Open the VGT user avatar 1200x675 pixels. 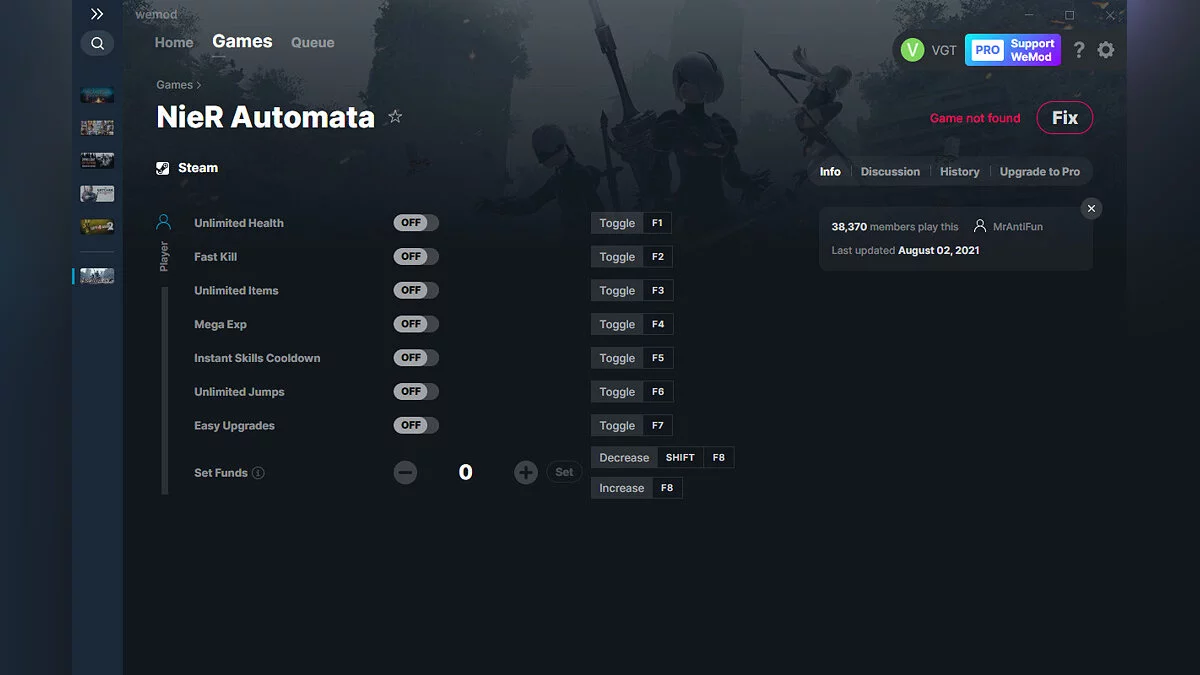coord(912,50)
